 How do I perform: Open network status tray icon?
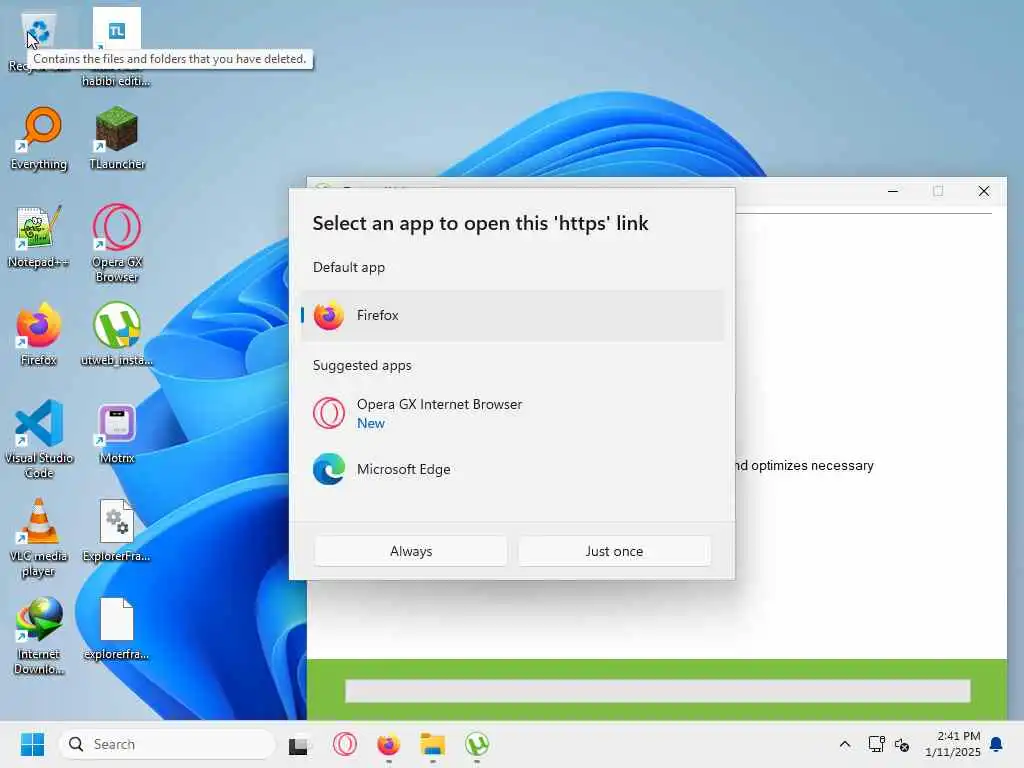pos(876,744)
